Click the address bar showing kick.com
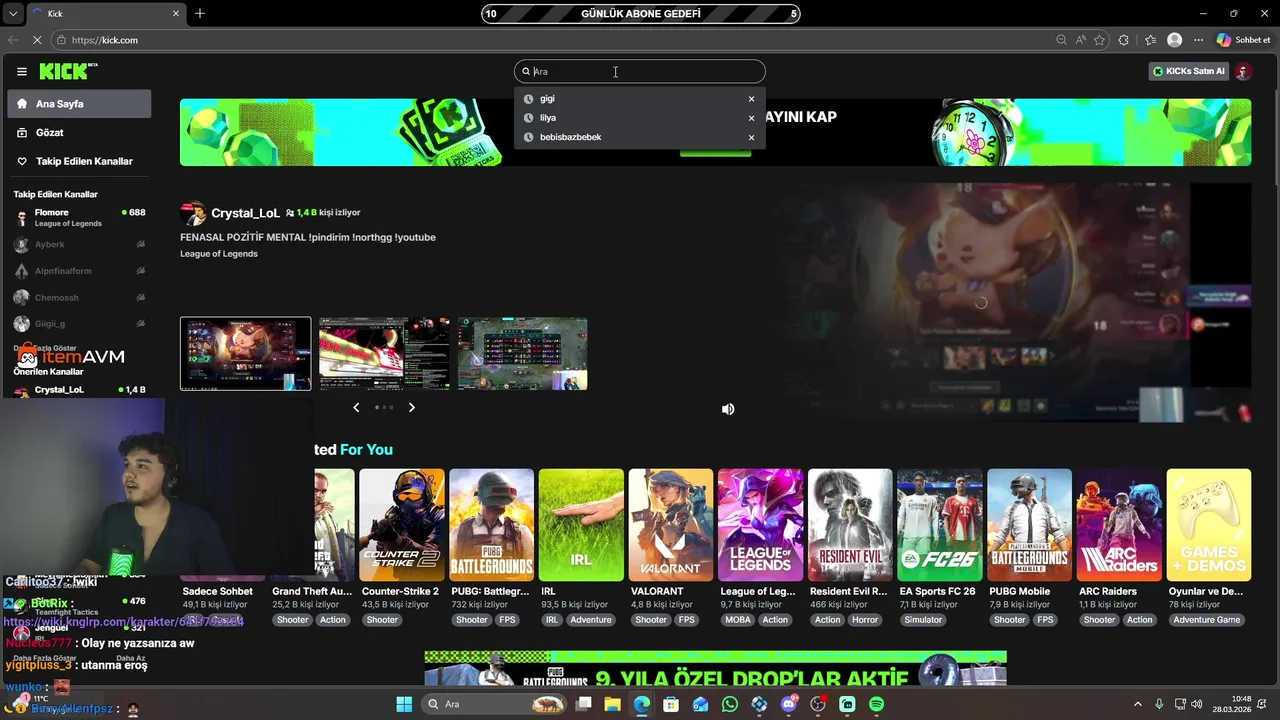The image size is (1280, 720). coord(550,40)
